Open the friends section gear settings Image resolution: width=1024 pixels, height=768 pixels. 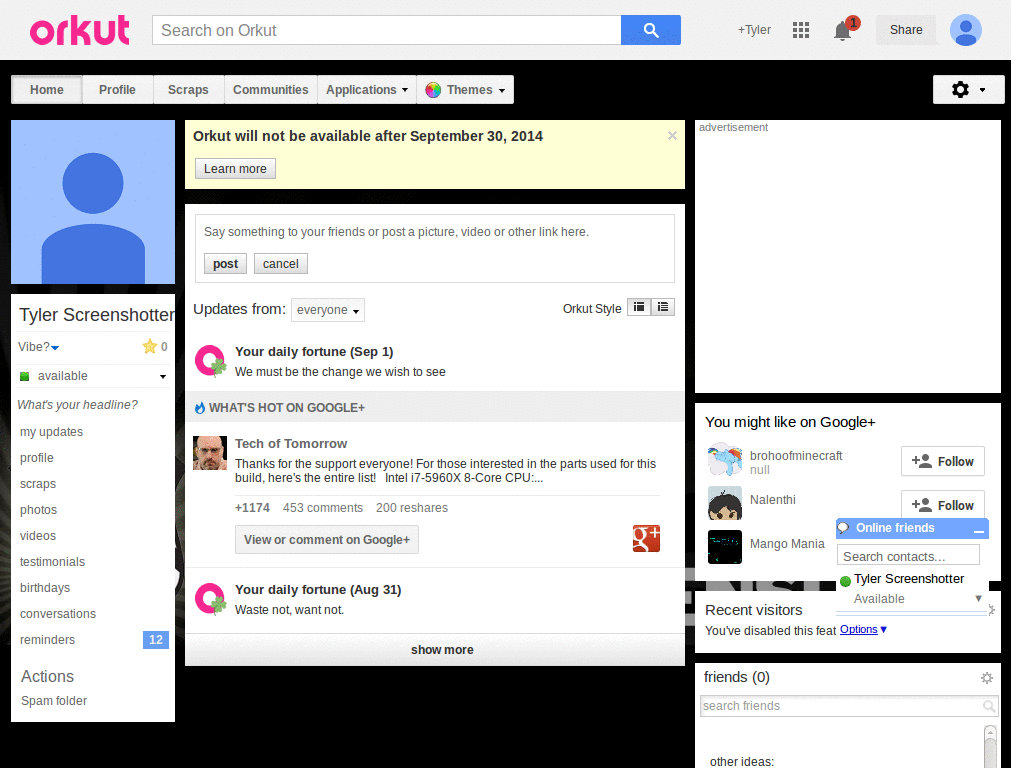click(987, 678)
